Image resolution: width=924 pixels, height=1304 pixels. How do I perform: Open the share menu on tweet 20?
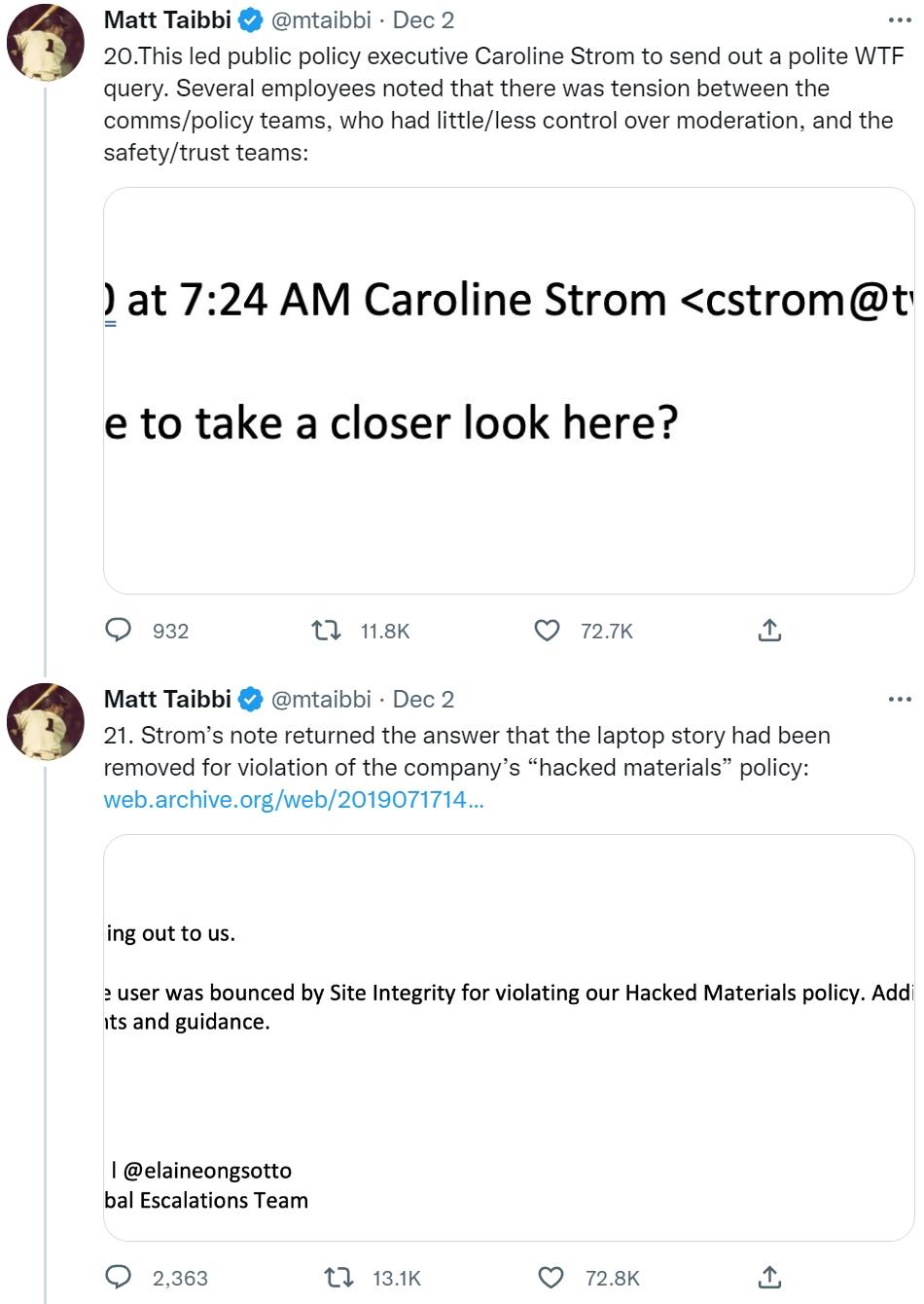point(769,631)
